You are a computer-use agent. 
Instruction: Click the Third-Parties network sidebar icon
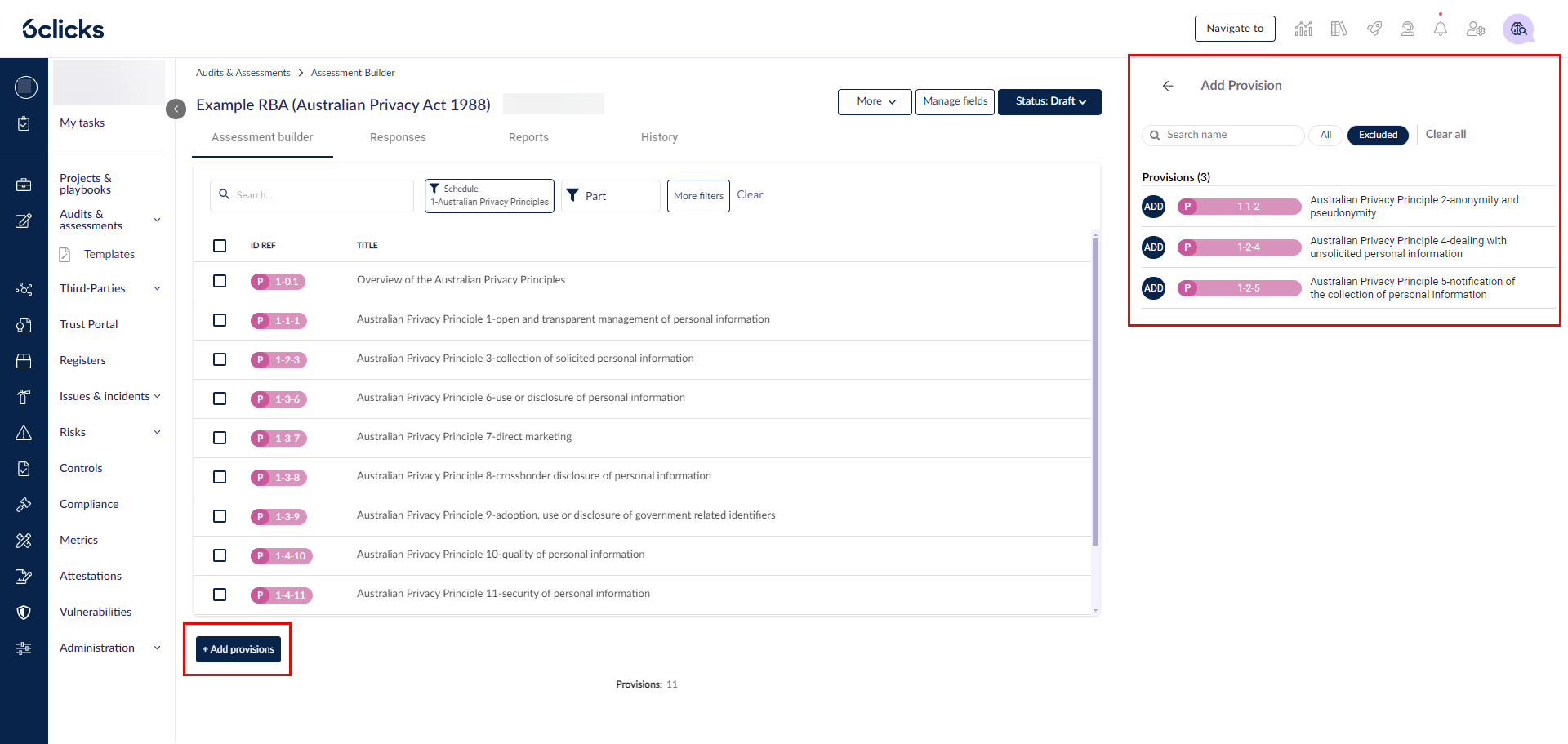[24, 289]
